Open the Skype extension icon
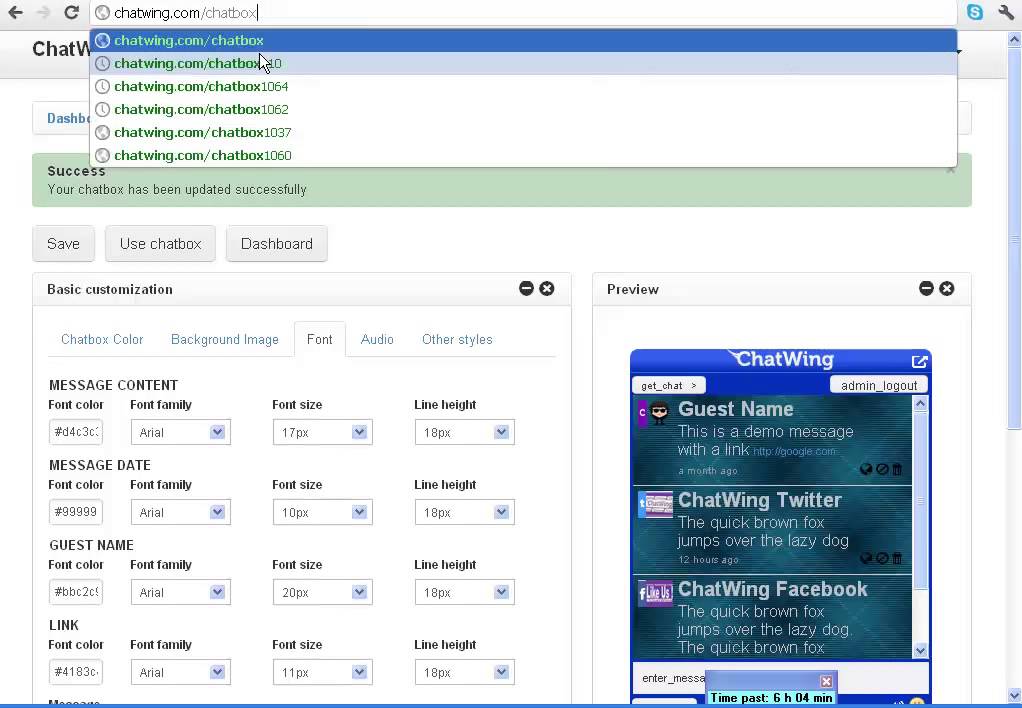Image resolution: width=1022 pixels, height=708 pixels. coord(975,12)
